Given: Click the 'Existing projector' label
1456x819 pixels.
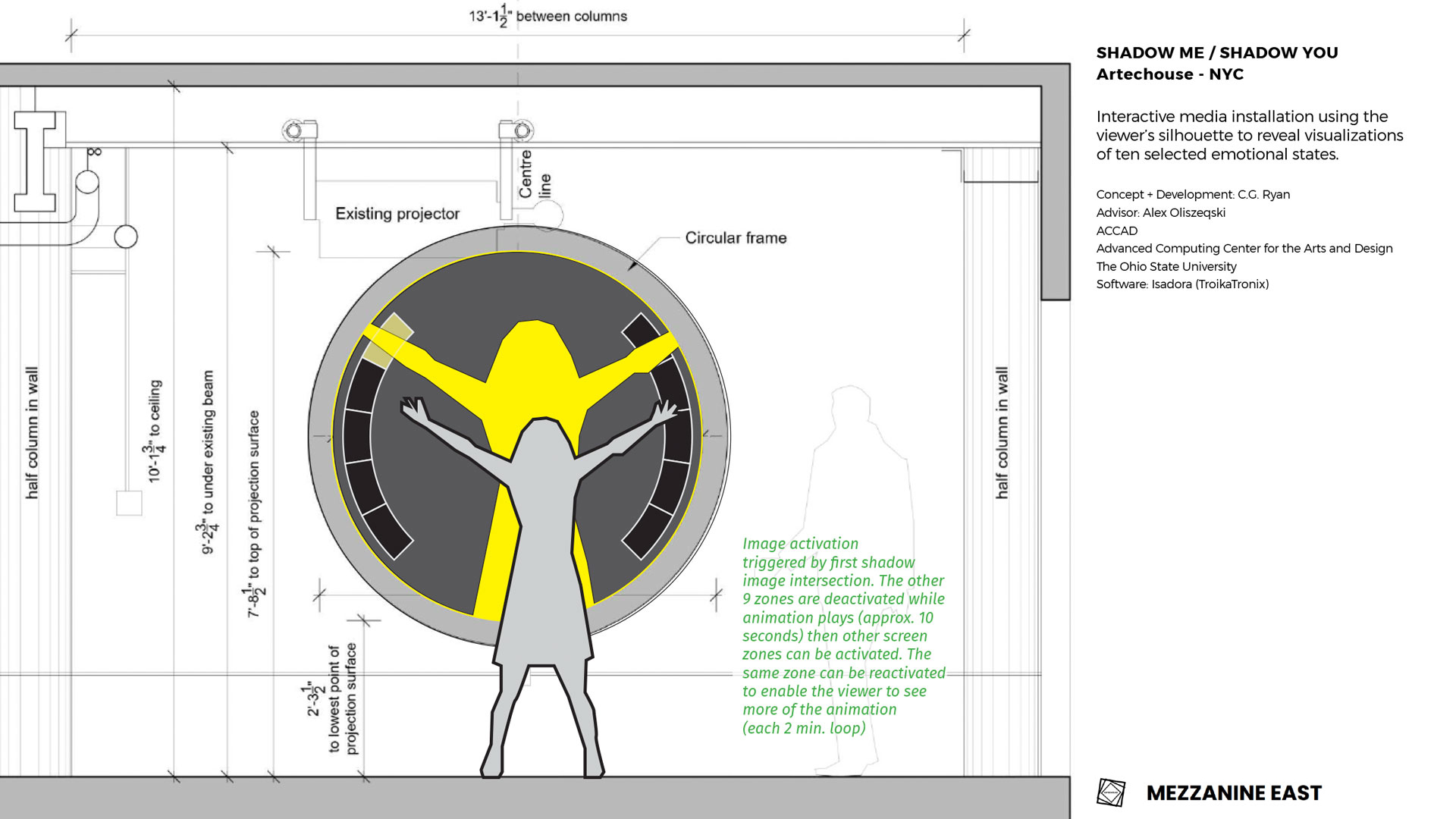Looking at the screenshot, I should tap(397, 214).
